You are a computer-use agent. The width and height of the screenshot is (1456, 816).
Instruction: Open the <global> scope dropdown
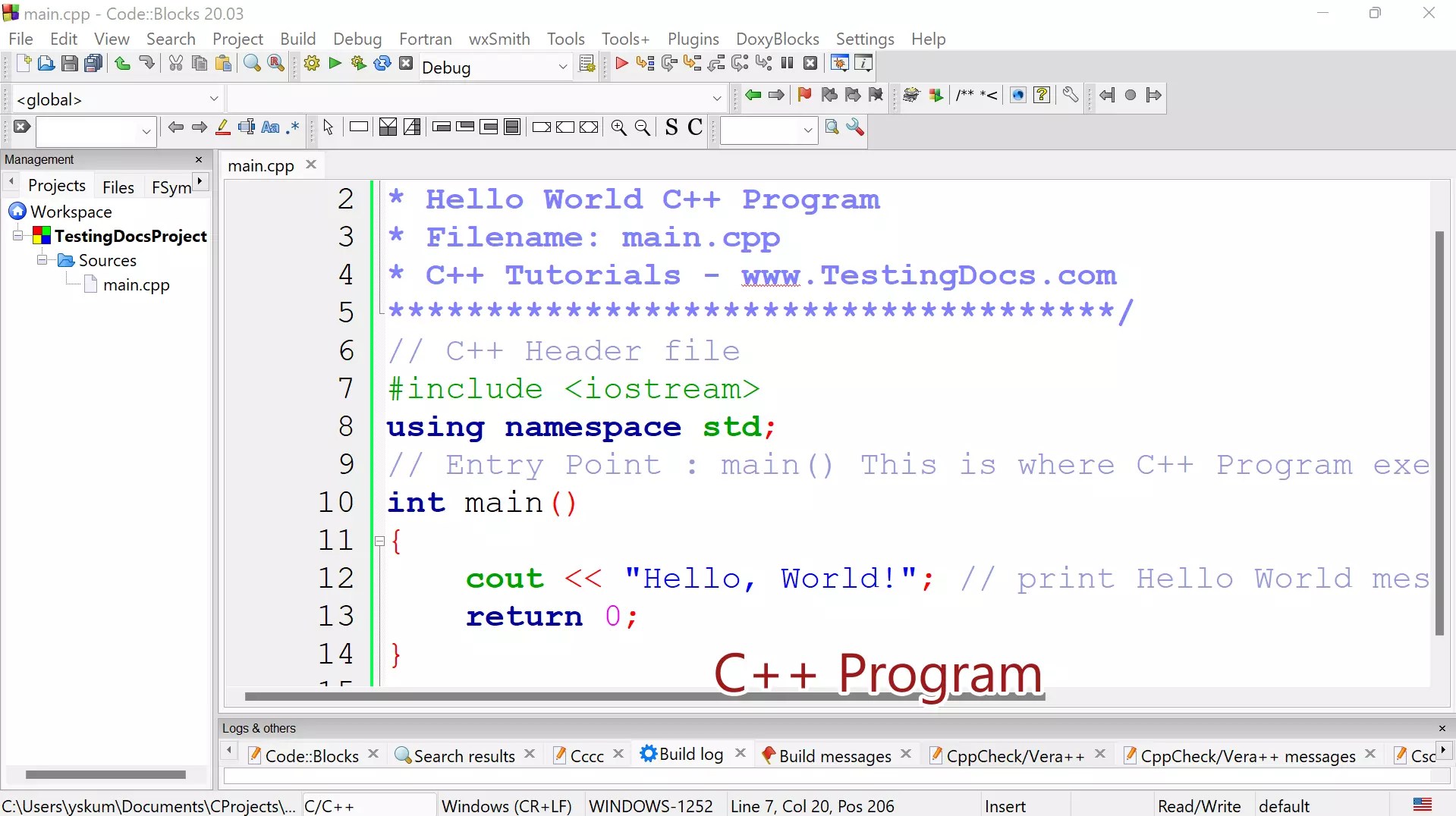coord(214,99)
